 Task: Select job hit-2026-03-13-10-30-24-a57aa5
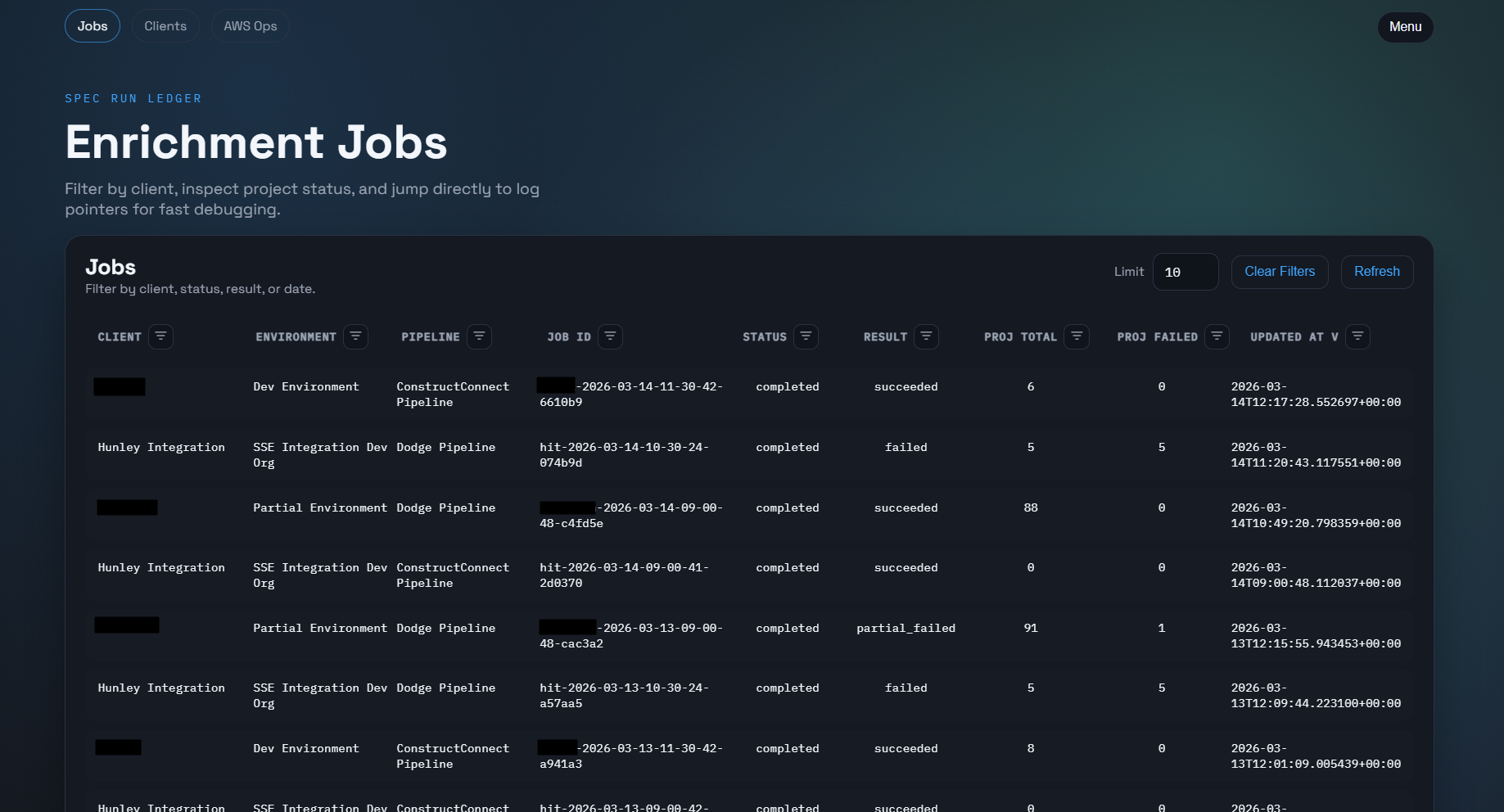pyautogui.click(x=624, y=696)
